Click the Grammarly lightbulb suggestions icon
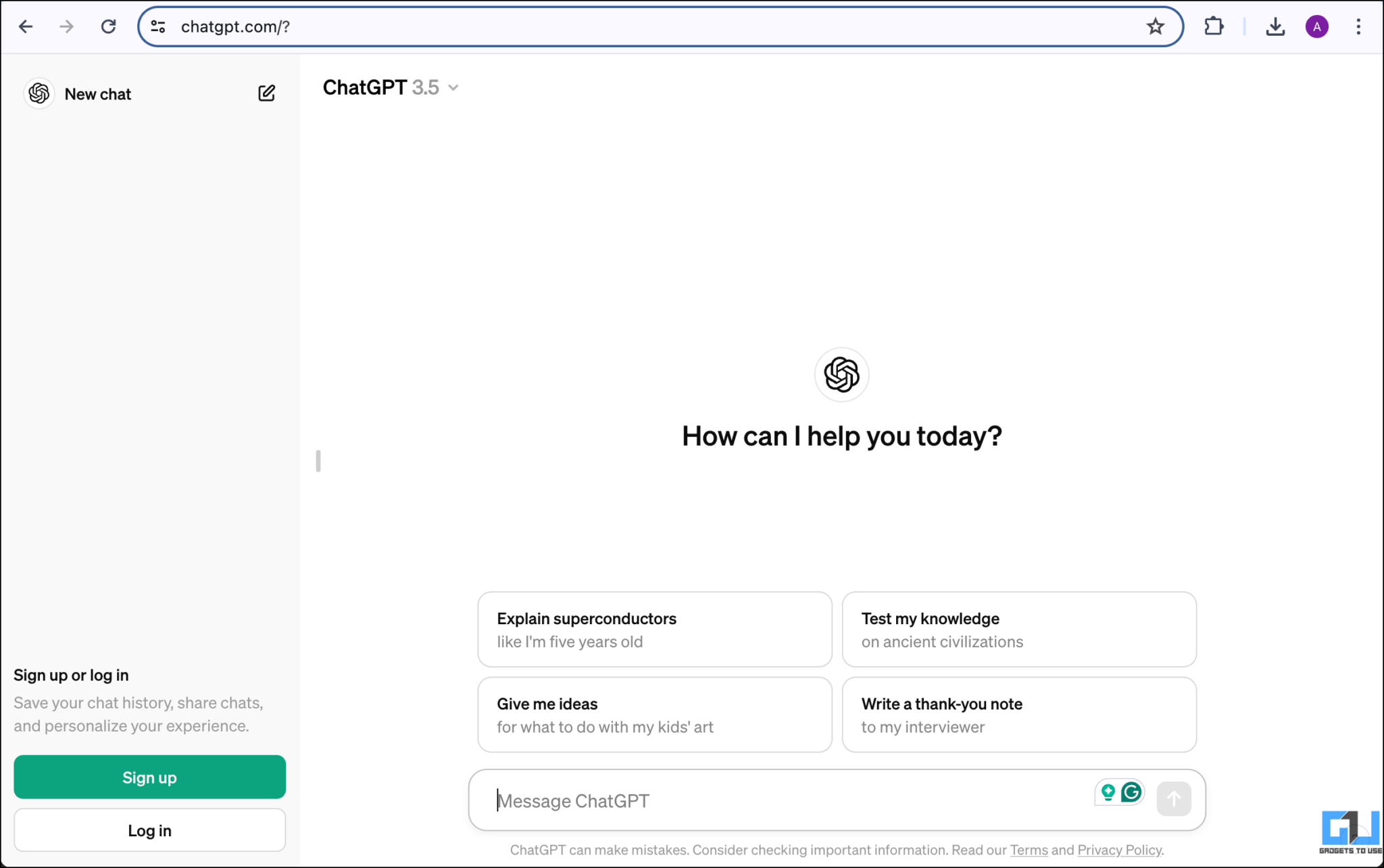Image resolution: width=1384 pixels, height=868 pixels. pyautogui.click(x=1107, y=792)
